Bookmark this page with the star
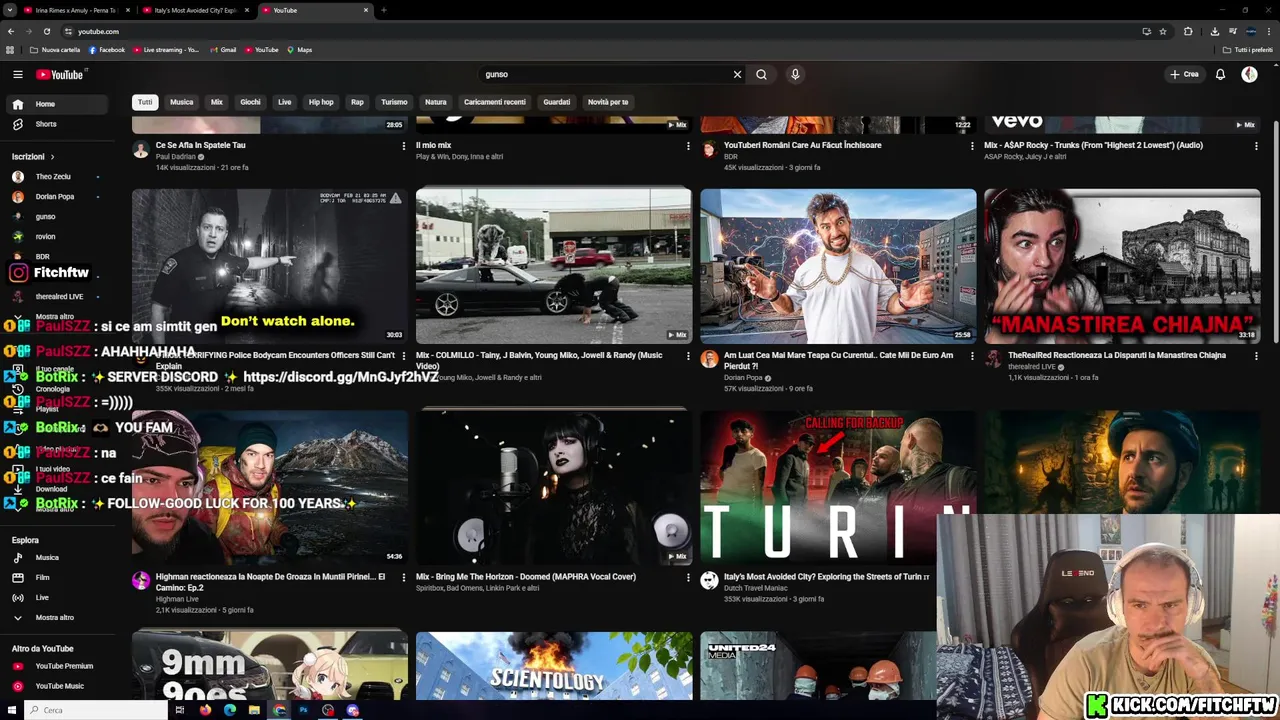This screenshot has height=720, width=1280. pyautogui.click(x=1163, y=31)
